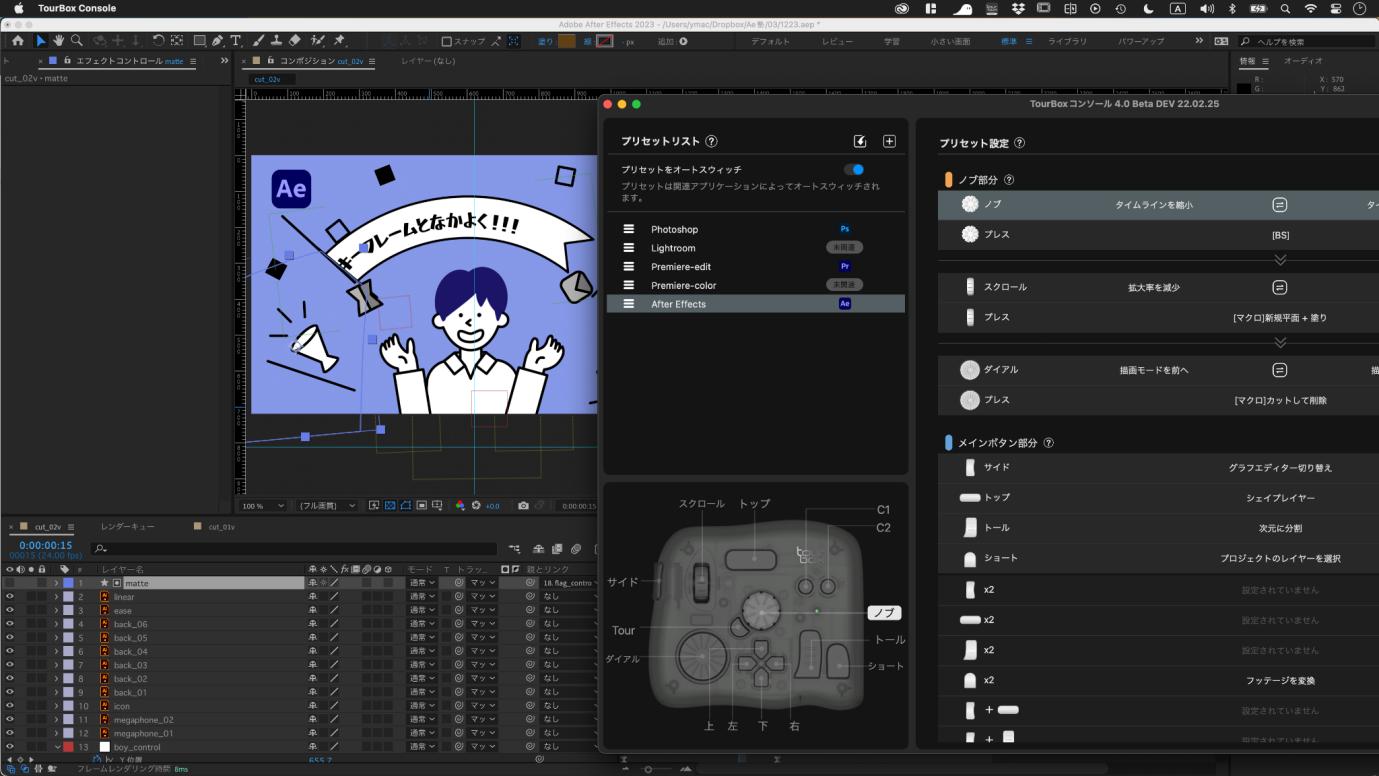The width and height of the screenshot is (1379, 776).
Task: Click the motion blur icon in timeline header
Action: 576,549
